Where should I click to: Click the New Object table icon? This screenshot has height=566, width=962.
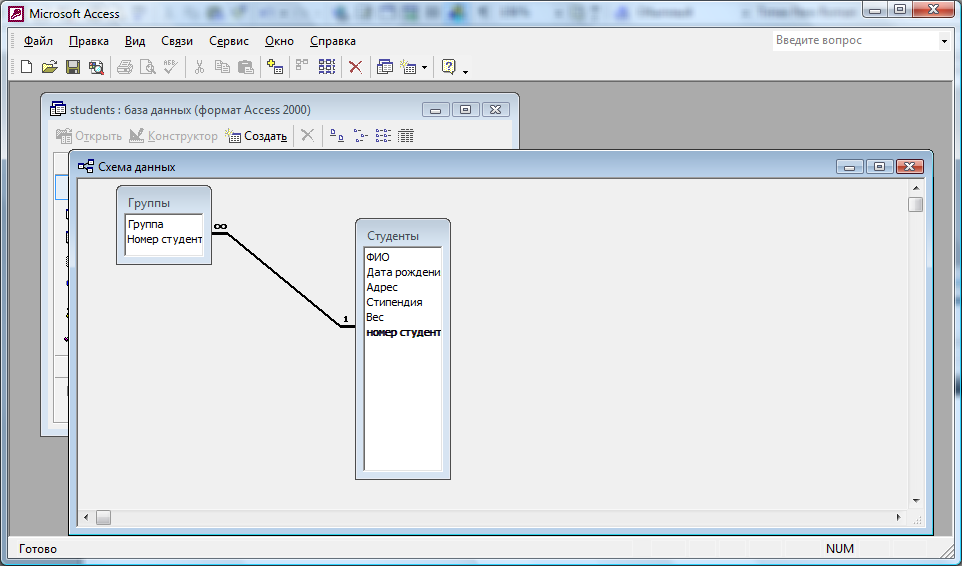pyautogui.click(x=409, y=67)
